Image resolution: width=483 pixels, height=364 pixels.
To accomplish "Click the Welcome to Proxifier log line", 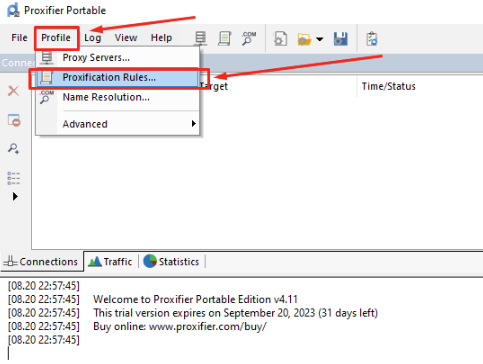I will coord(195,299).
